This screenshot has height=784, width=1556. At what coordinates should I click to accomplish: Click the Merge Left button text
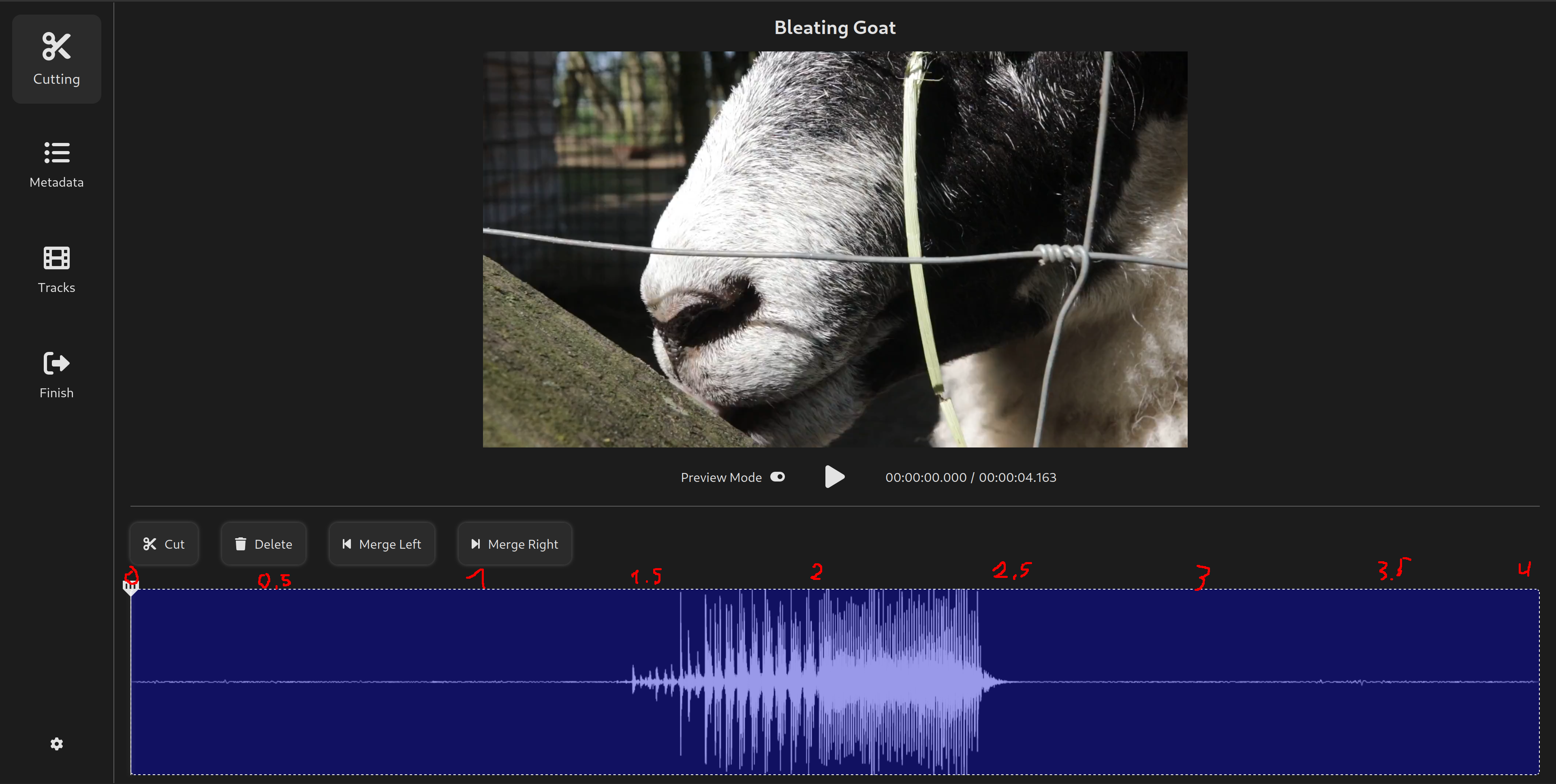click(389, 544)
